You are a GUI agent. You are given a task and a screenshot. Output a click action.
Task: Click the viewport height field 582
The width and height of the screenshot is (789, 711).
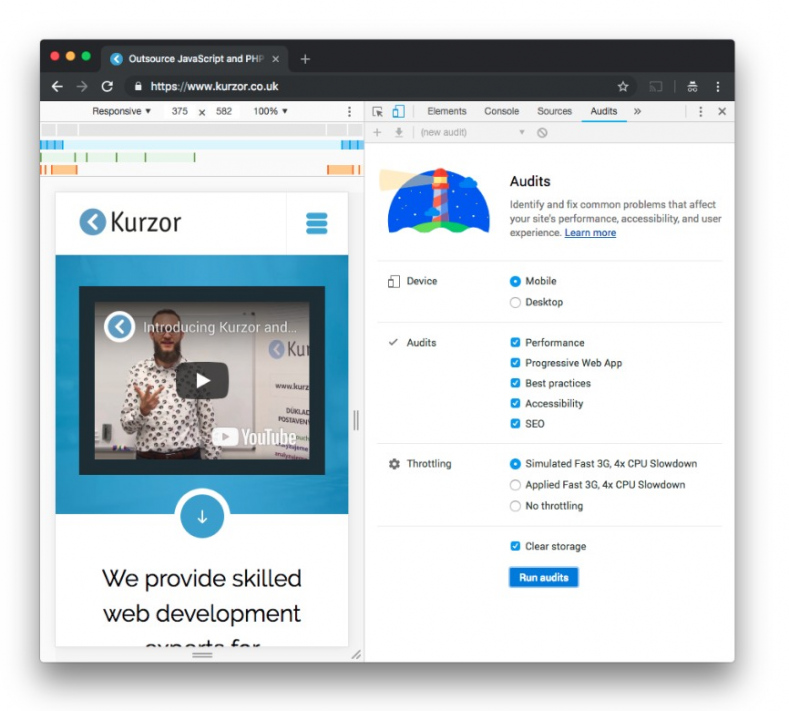point(224,111)
